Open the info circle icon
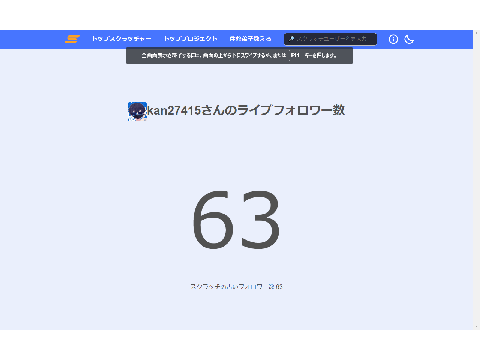 pos(393,39)
